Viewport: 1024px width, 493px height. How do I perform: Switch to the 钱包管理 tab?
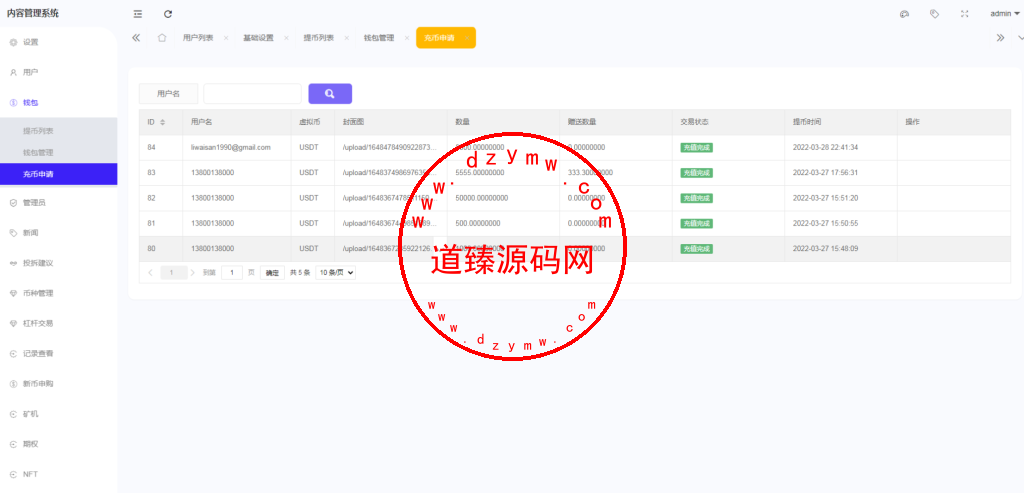[x=379, y=38]
